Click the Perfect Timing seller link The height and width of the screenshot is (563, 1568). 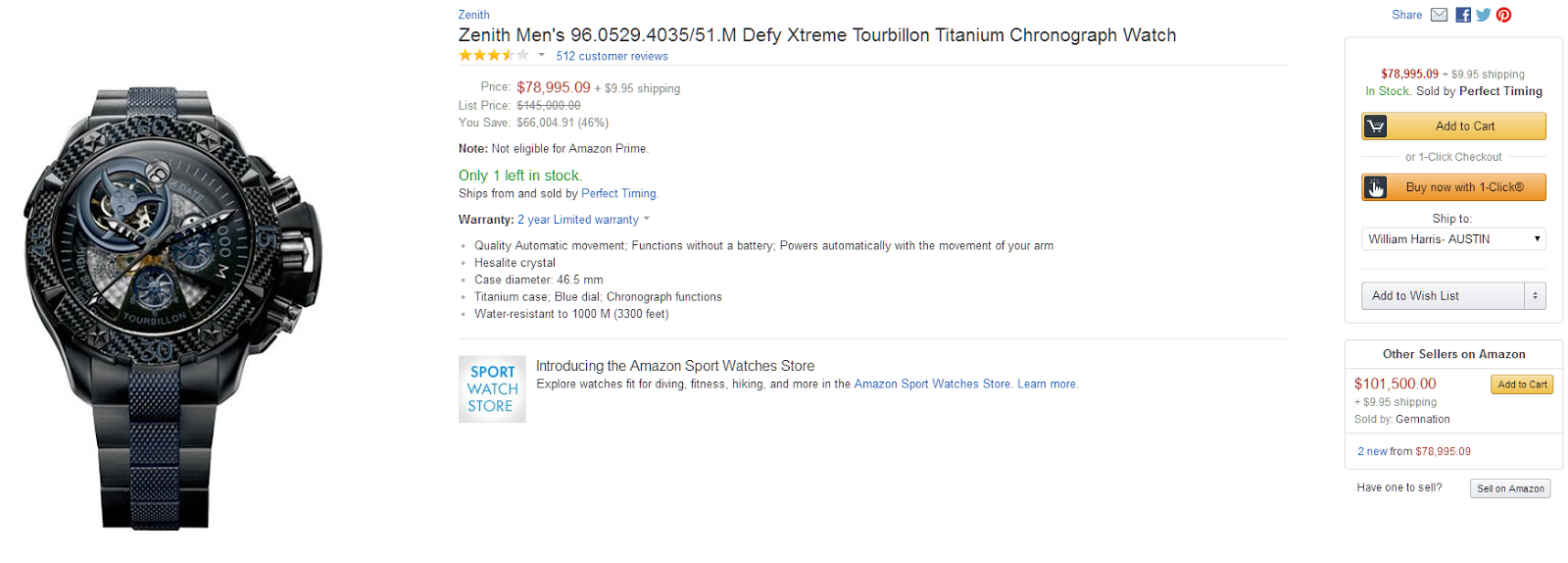[x=618, y=194]
